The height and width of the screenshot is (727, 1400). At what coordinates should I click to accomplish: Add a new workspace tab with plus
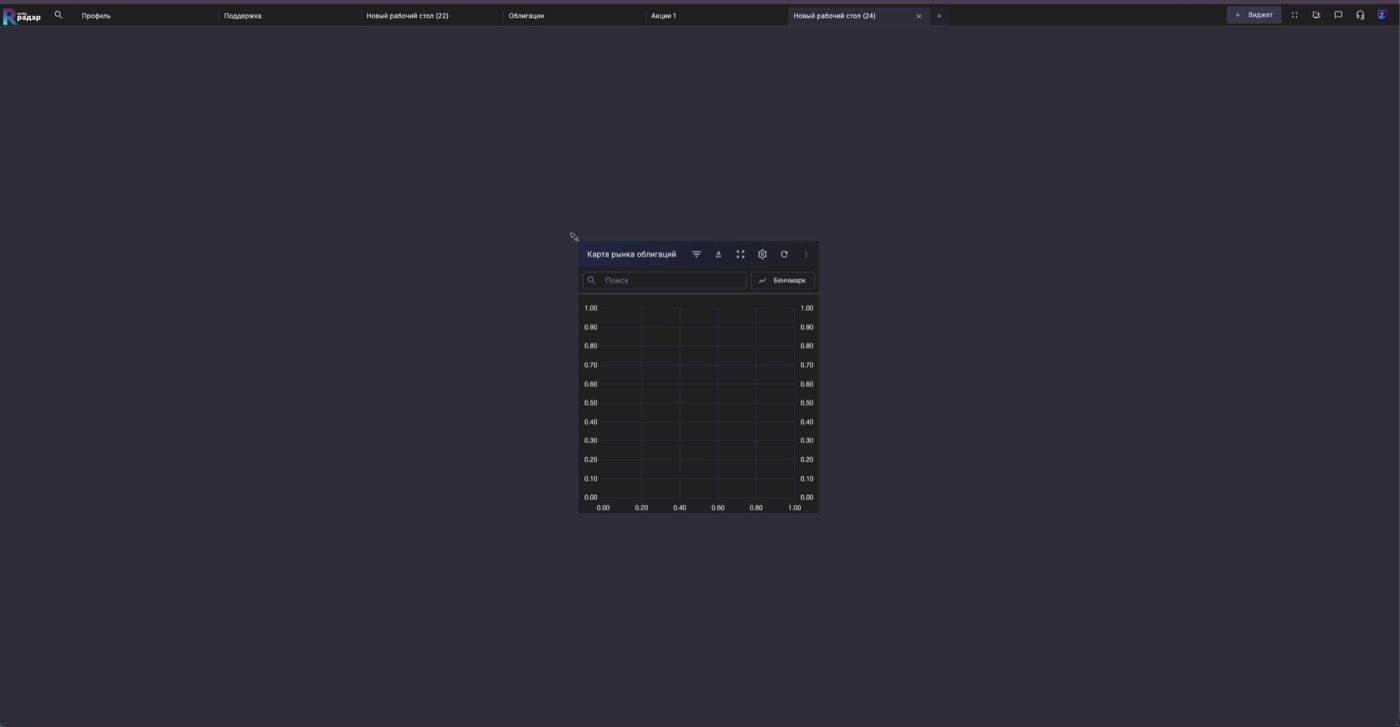(x=939, y=16)
